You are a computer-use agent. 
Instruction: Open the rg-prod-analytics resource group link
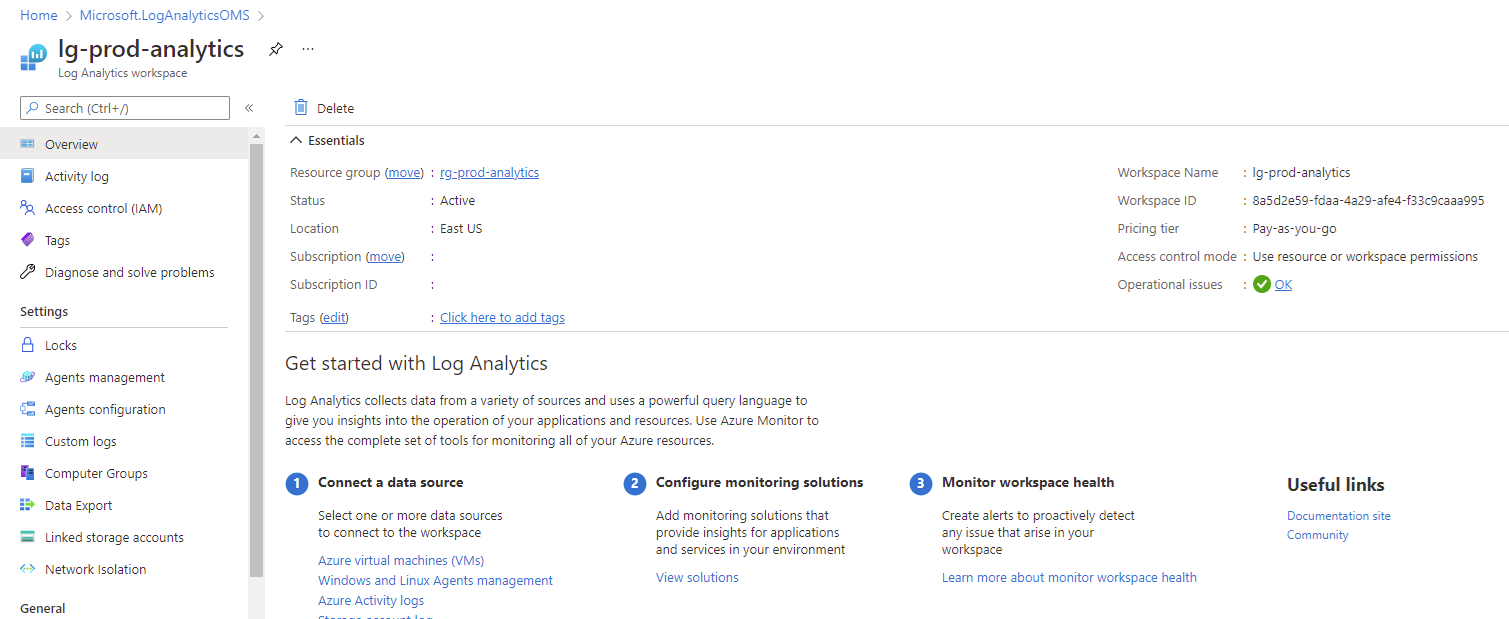[489, 172]
